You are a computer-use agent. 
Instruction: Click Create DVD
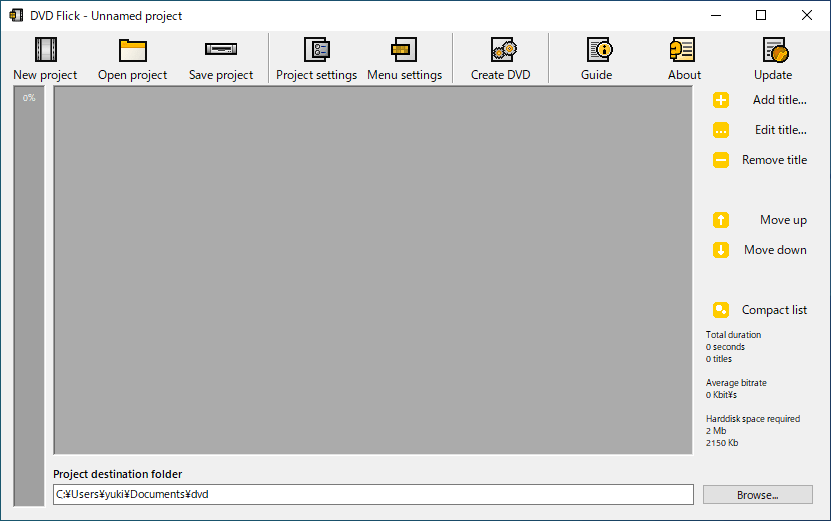pos(501,59)
